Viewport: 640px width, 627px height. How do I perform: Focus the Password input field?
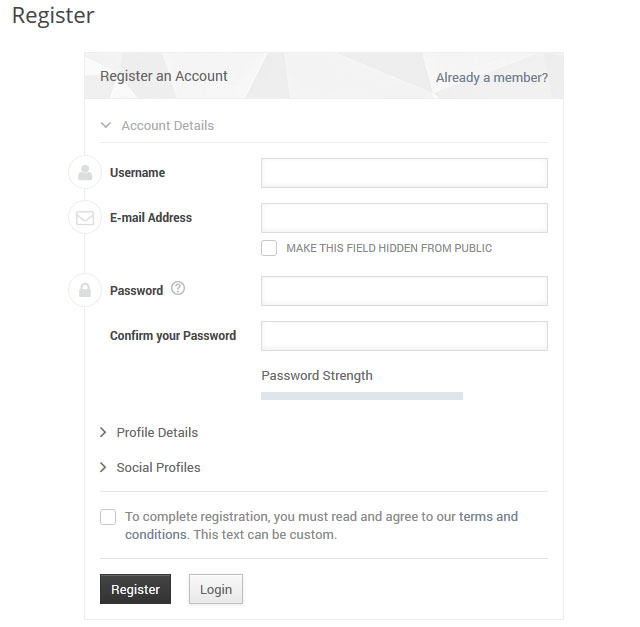point(404,291)
